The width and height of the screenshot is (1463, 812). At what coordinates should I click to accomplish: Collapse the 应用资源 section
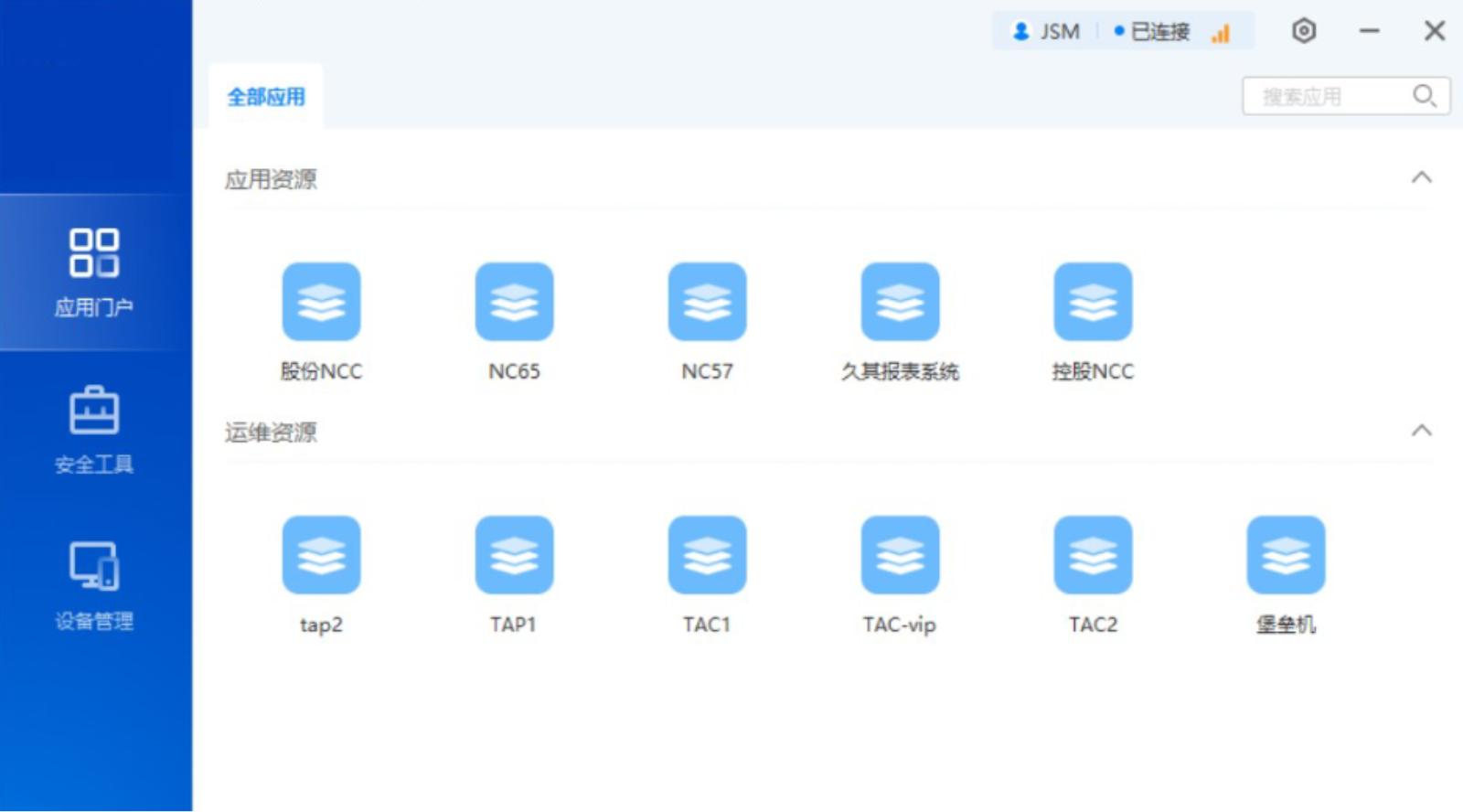click(x=1421, y=177)
